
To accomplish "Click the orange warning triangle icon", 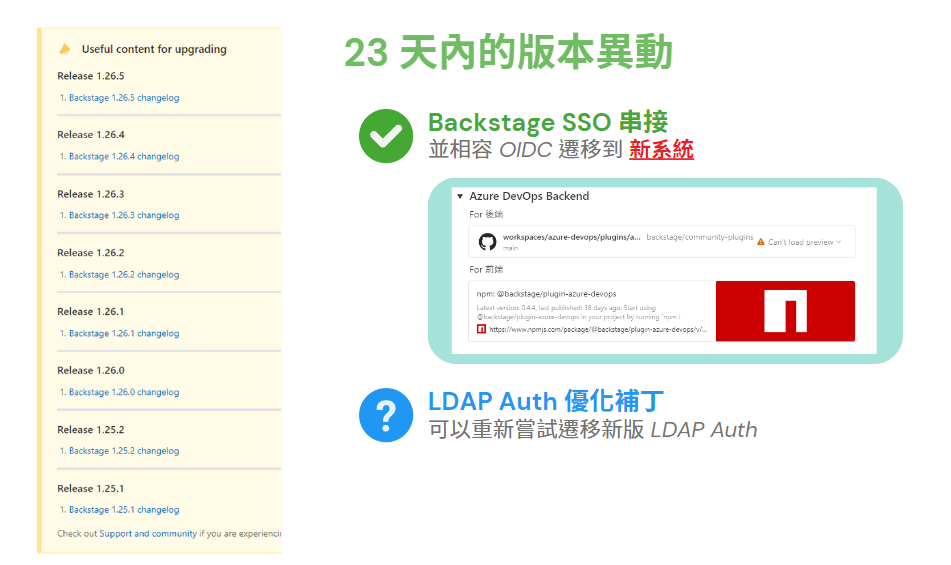I will tap(761, 242).
